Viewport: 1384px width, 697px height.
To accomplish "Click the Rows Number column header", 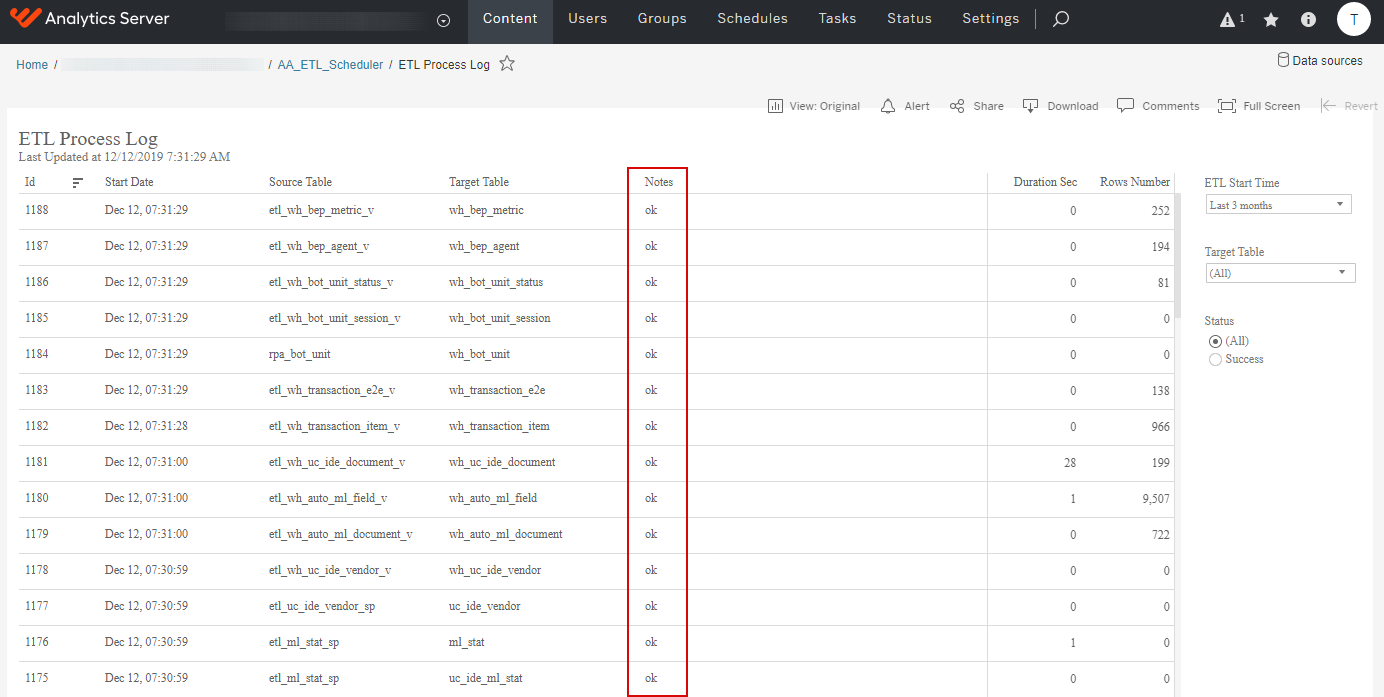I will 1135,182.
